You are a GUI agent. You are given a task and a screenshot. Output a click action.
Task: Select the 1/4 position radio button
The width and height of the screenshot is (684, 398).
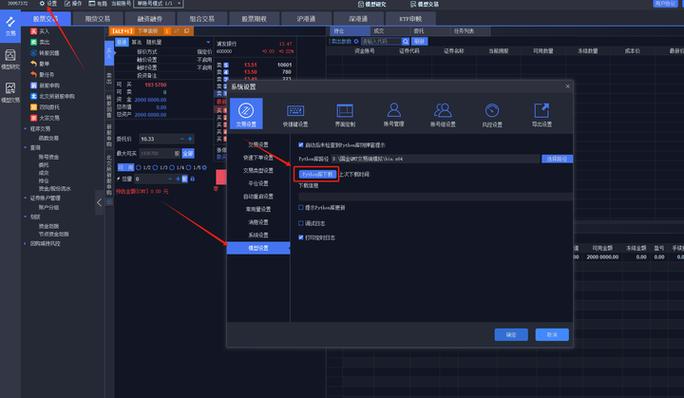pyautogui.click(x=172, y=167)
